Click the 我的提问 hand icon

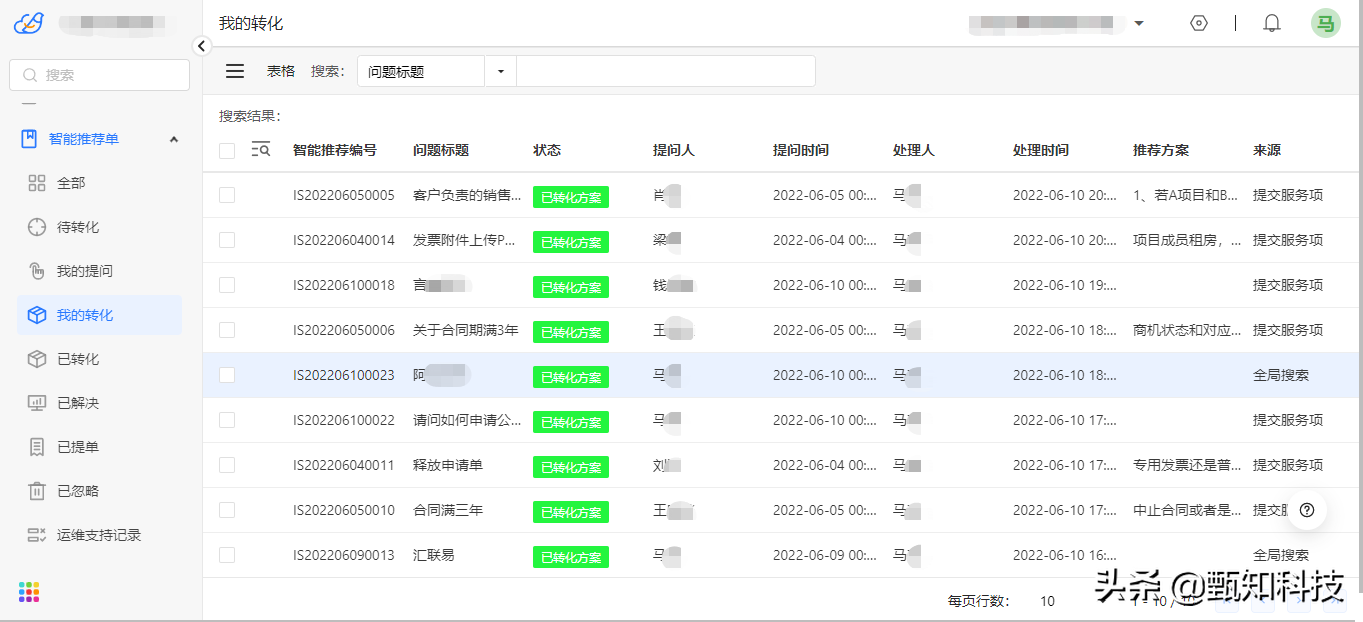point(37,271)
